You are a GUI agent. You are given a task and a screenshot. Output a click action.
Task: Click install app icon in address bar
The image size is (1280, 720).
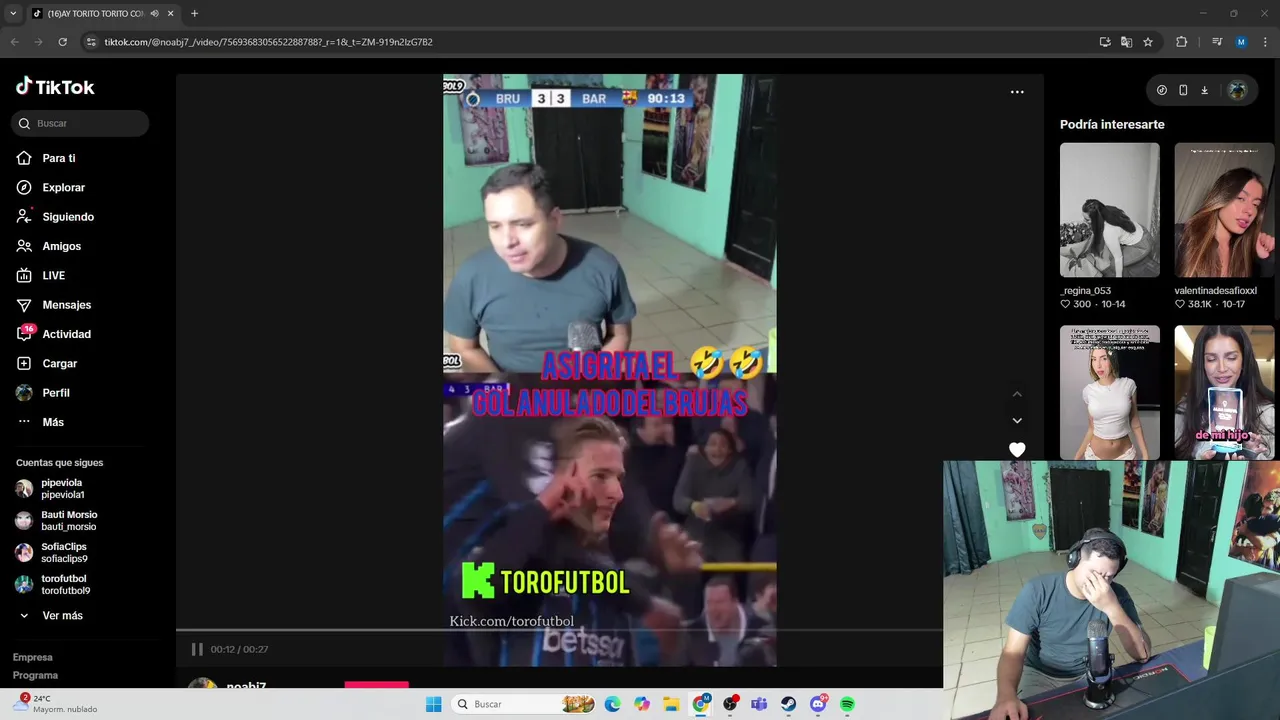[1105, 42]
